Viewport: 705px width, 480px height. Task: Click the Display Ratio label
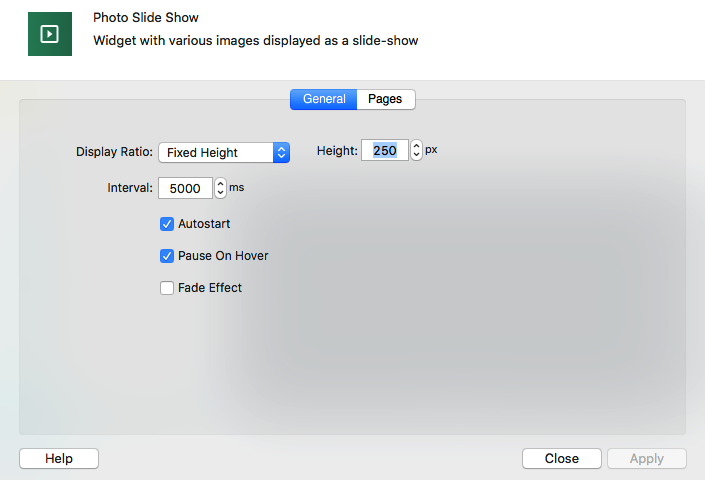click(114, 152)
